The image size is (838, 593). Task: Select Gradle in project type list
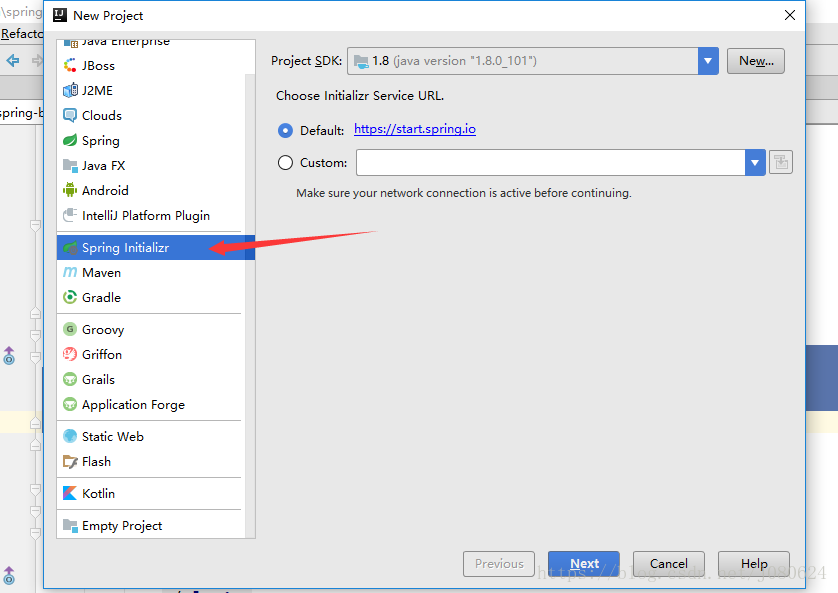pos(156,298)
